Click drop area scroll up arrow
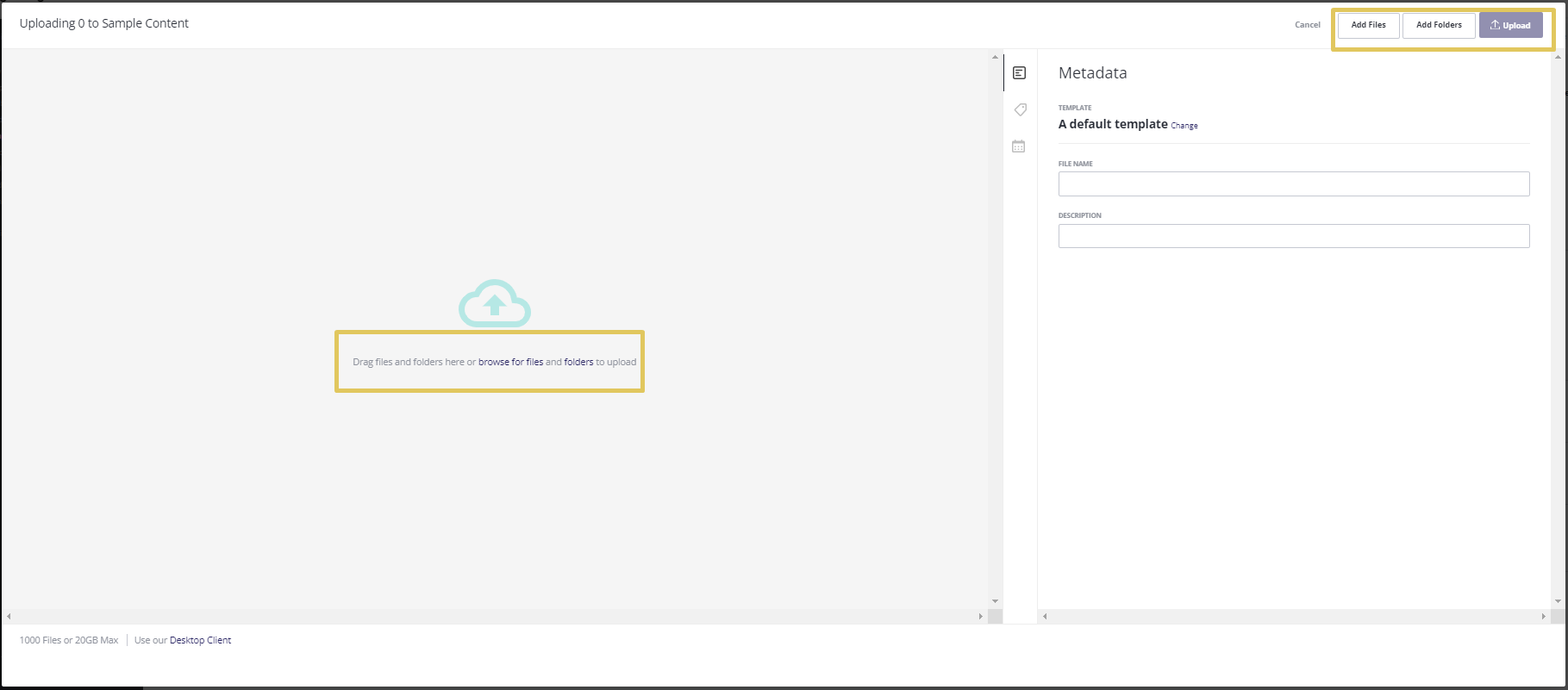This screenshot has height=690, width=1568. pyautogui.click(x=995, y=58)
